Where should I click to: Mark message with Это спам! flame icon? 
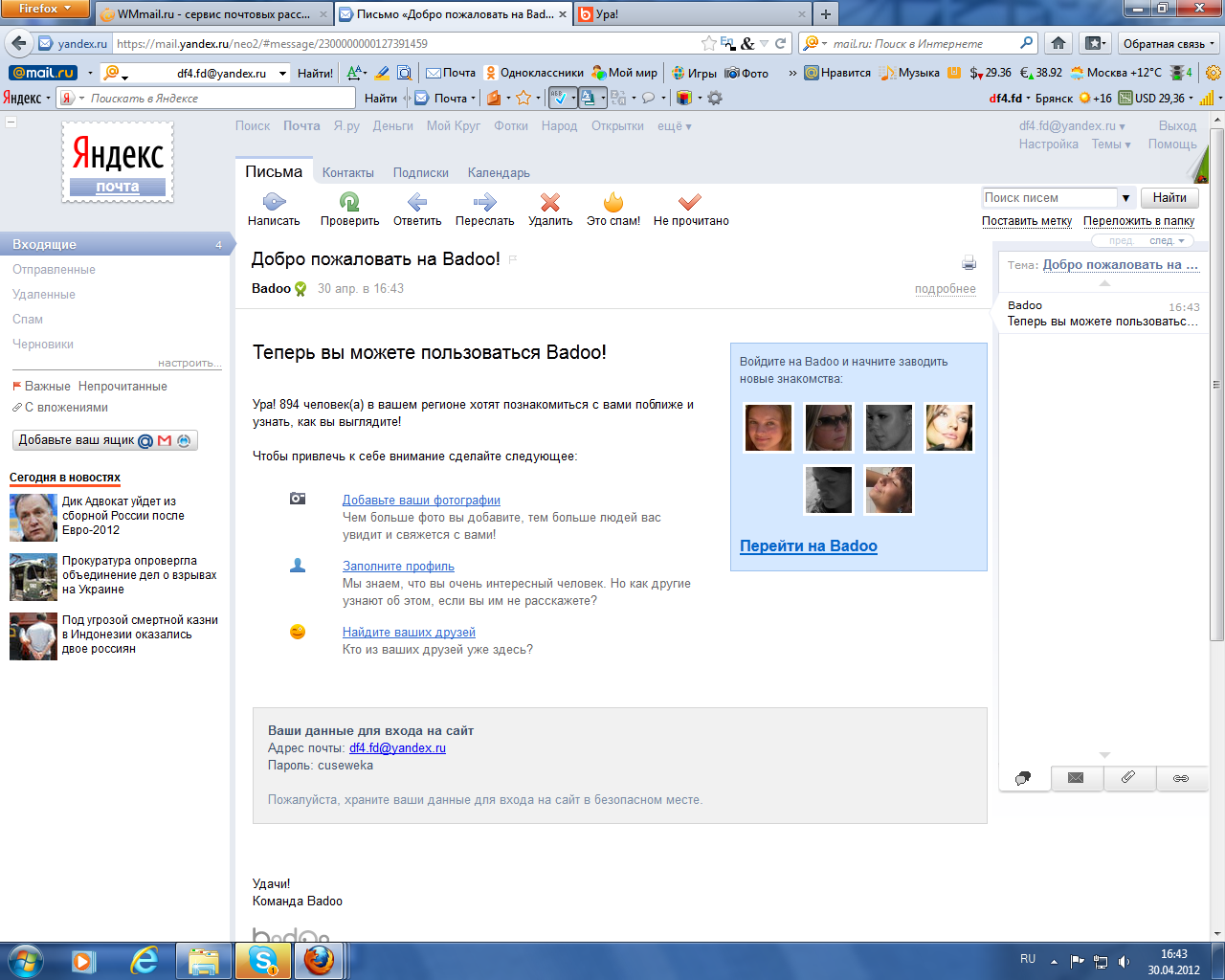coord(613,201)
